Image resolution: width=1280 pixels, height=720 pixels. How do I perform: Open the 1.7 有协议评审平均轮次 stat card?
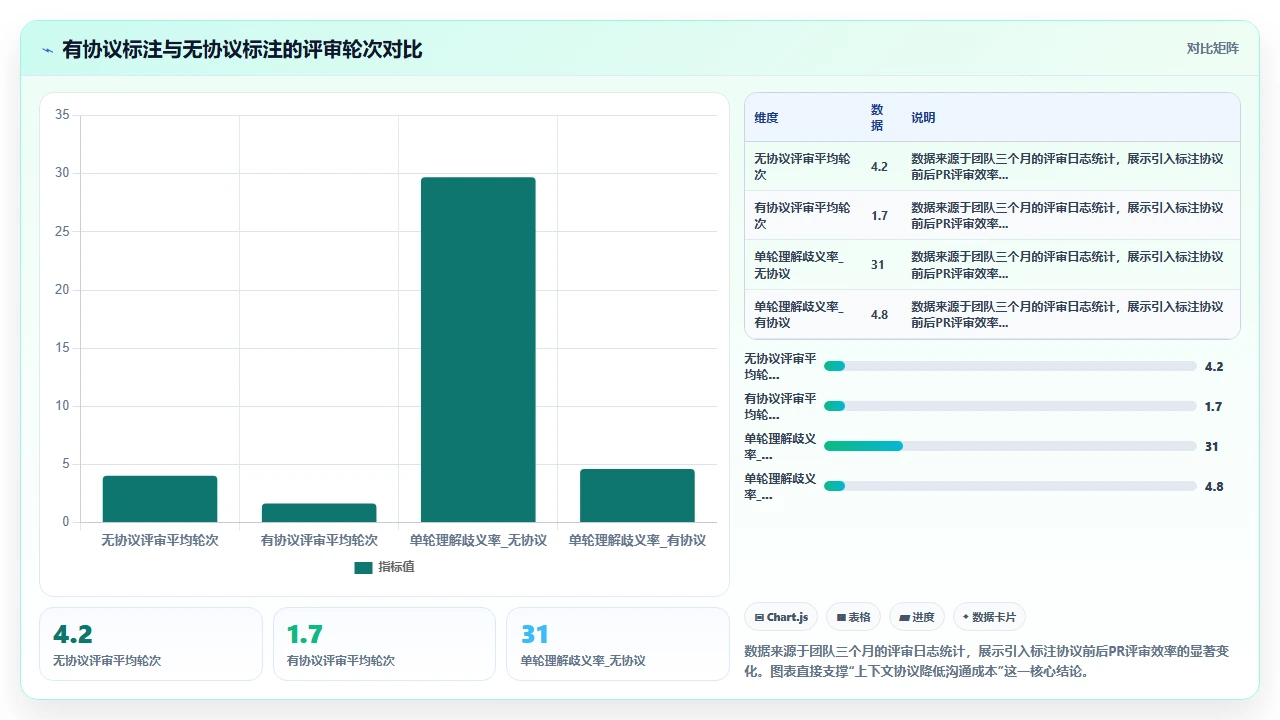coord(384,644)
